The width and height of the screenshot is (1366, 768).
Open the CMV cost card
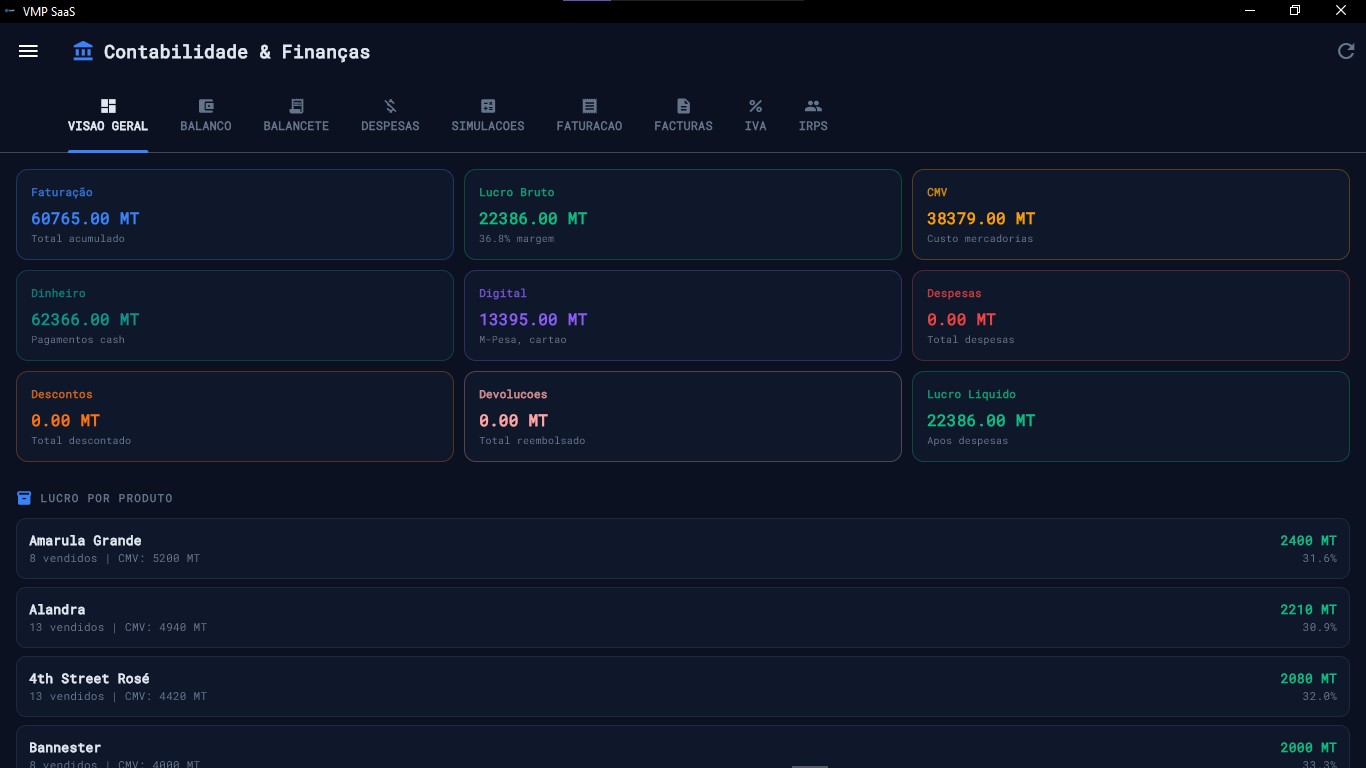[1131, 214]
